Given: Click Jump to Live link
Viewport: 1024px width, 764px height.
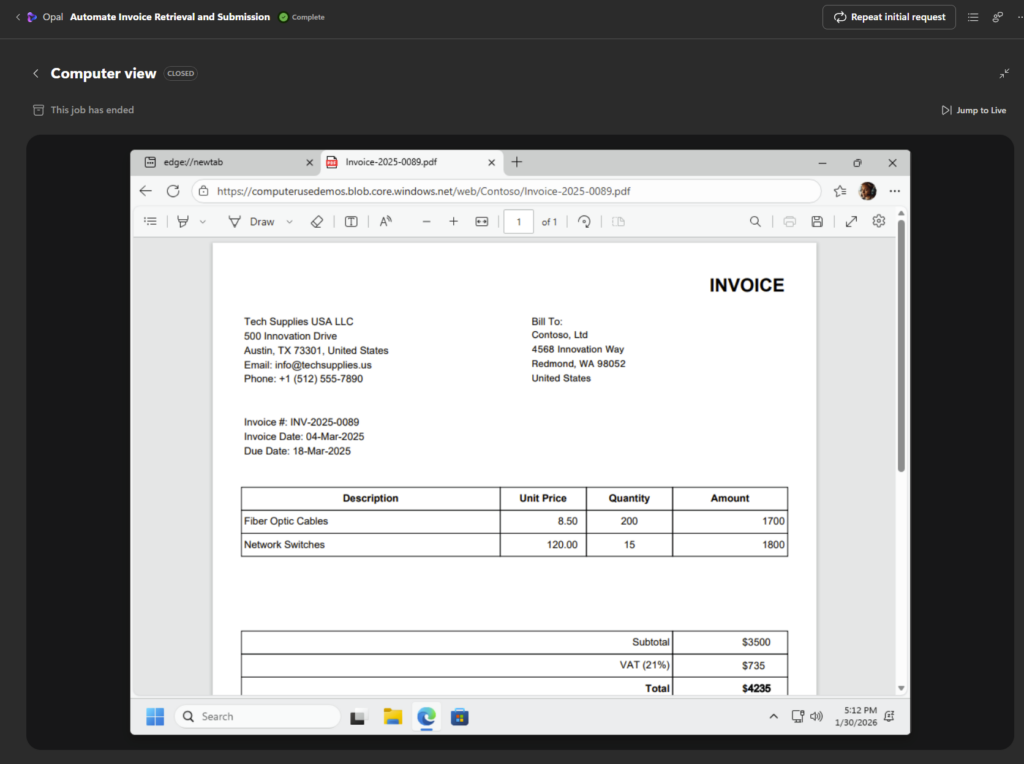Looking at the screenshot, I should tap(974, 110).
